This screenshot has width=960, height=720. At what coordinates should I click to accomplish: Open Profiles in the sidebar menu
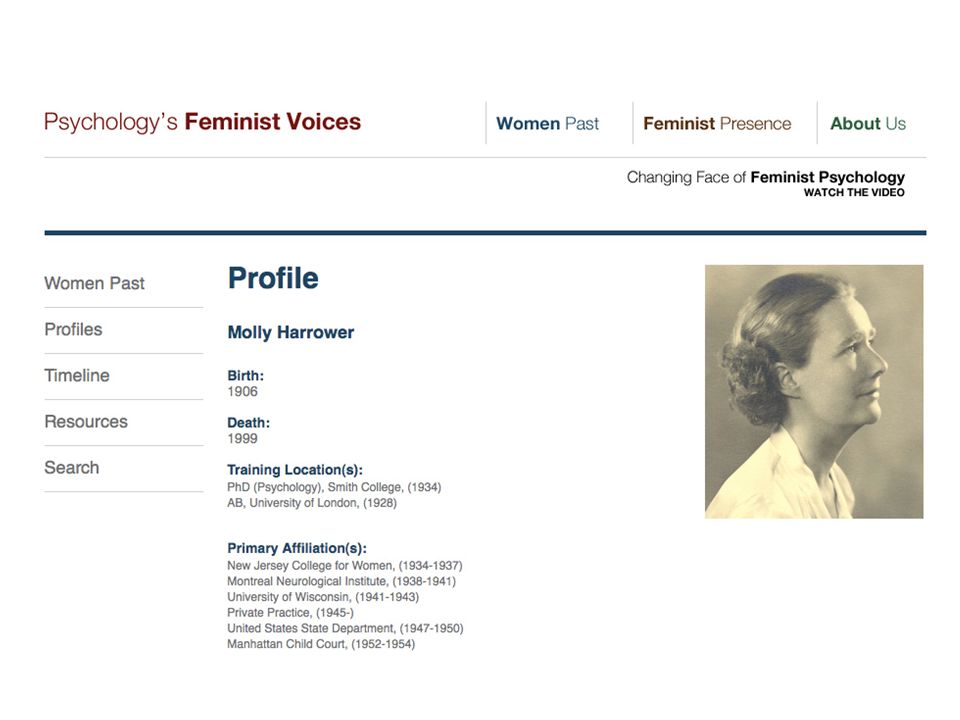73,329
